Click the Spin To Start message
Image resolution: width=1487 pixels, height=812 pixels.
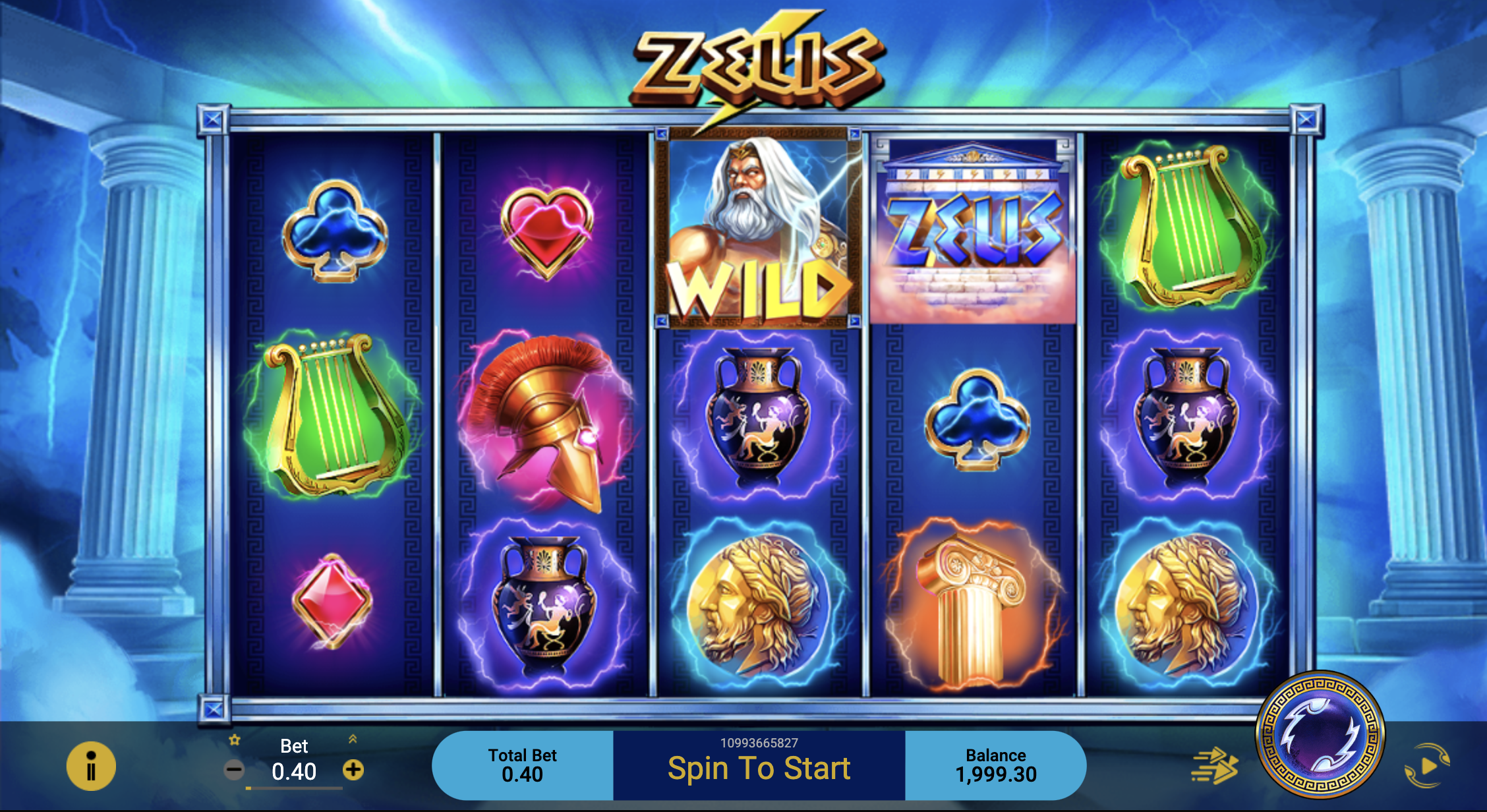pyautogui.click(x=759, y=768)
